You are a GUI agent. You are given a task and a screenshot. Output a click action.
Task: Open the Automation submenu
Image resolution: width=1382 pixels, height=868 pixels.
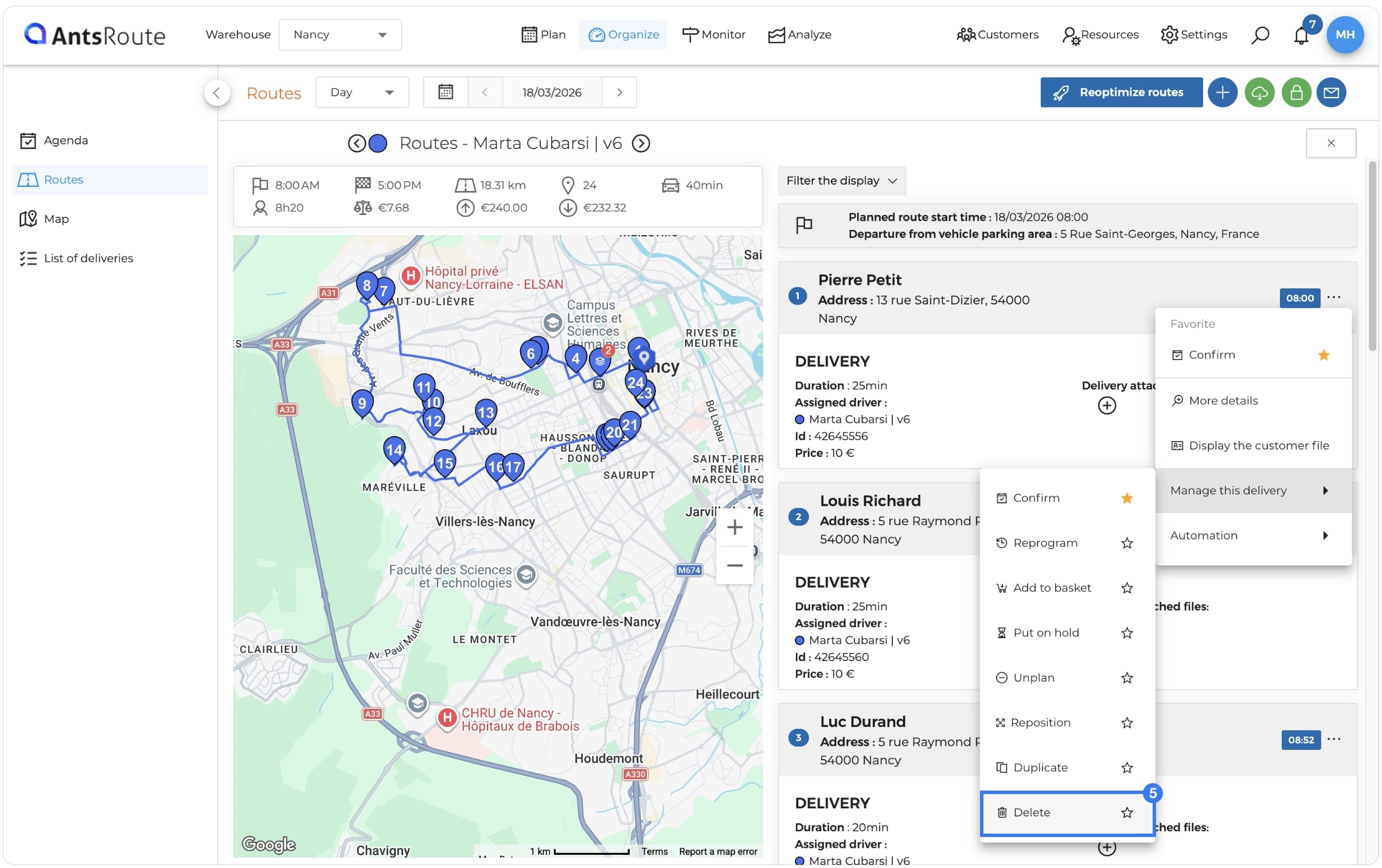1253,535
